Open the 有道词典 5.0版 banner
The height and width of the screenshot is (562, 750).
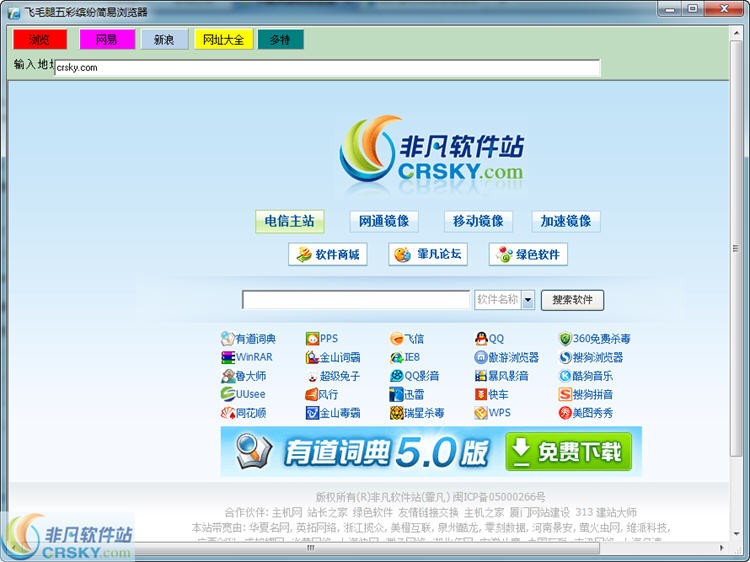[x=430, y=452]
